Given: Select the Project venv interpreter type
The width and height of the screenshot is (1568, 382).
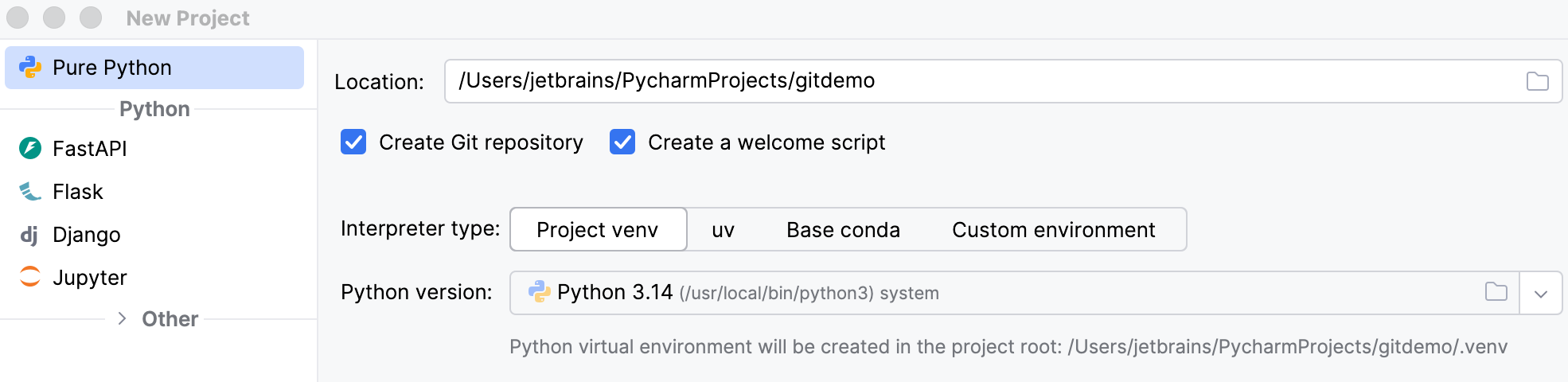Looking at the screenshot, I should [598, 229].
